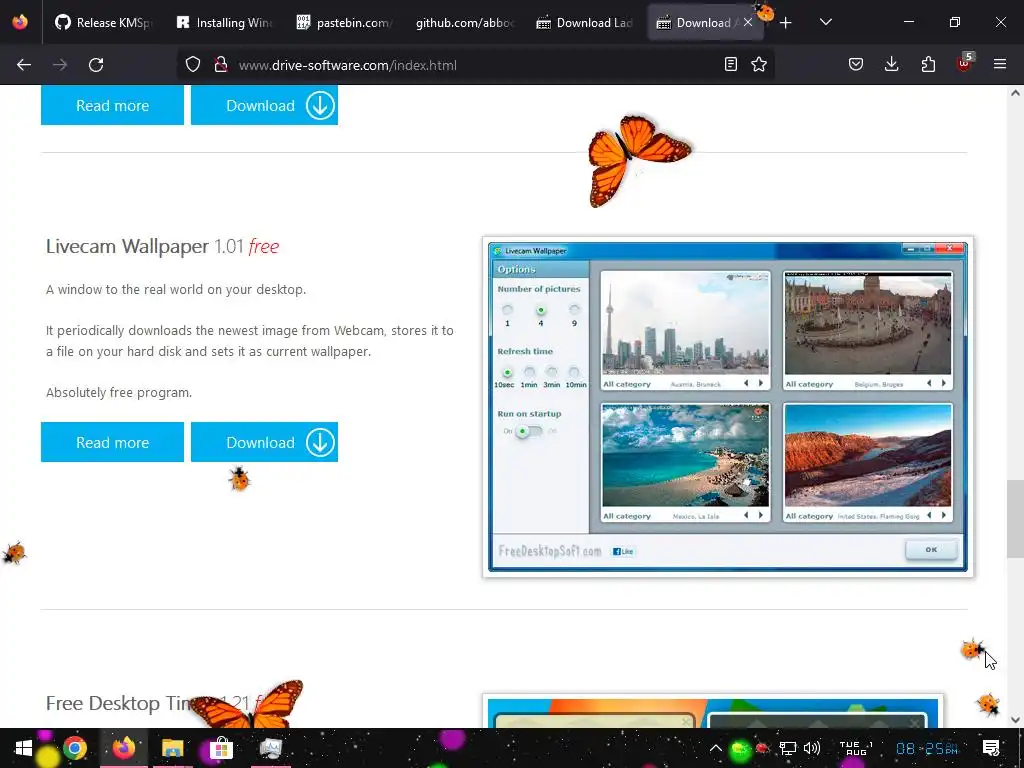Open uBlock Origin extension icon
Screen dimensions: 1024x768
(964, 63)
